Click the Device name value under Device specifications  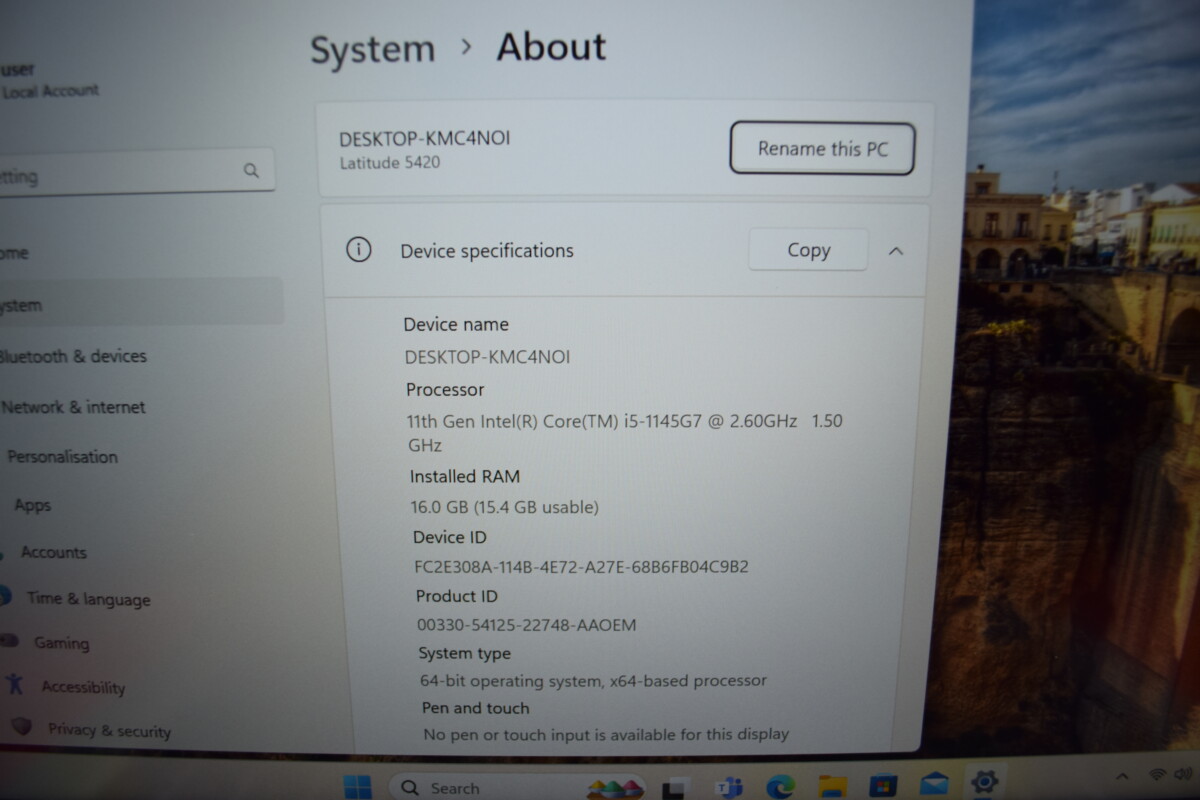coord(488,356)
